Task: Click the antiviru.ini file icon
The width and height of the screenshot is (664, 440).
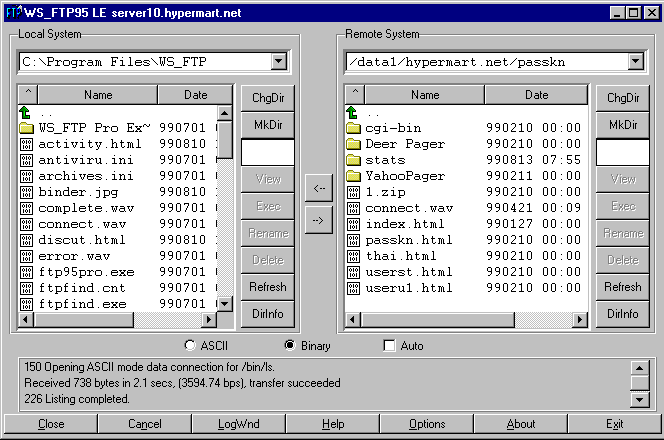Action: point(26,160)
